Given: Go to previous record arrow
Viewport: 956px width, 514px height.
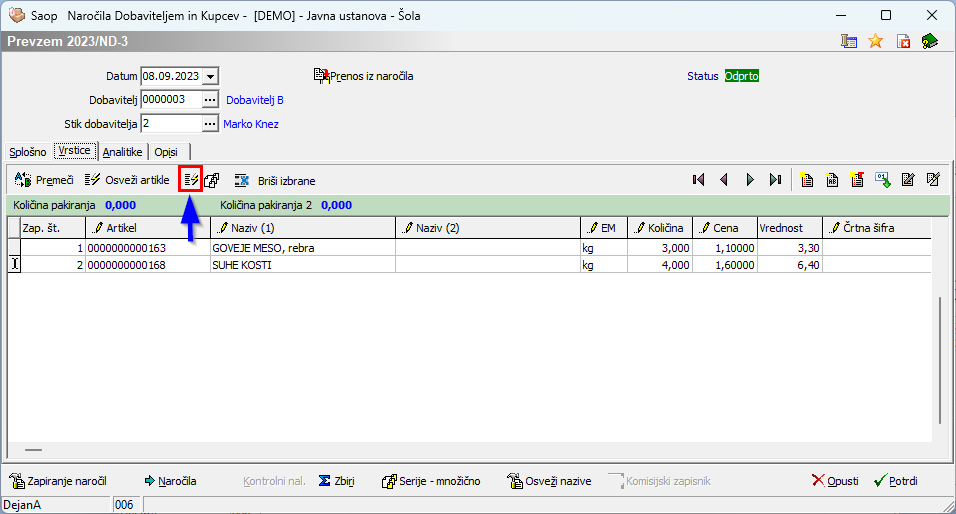Looking at the screenshot, I should pos(724,180).
